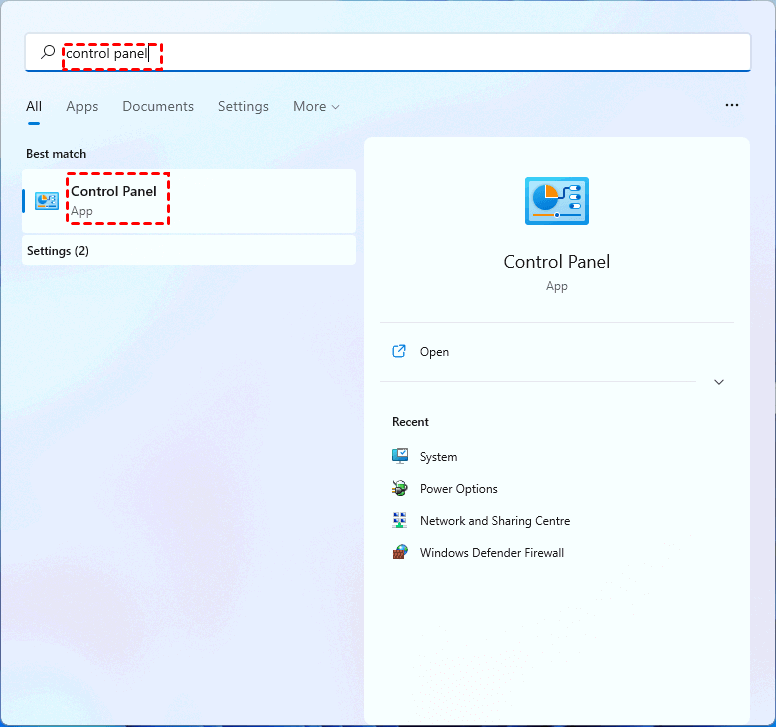This screenshot has height=727, width=776.
Task: Expand the actions list chevron
Action: pos(719,382)
